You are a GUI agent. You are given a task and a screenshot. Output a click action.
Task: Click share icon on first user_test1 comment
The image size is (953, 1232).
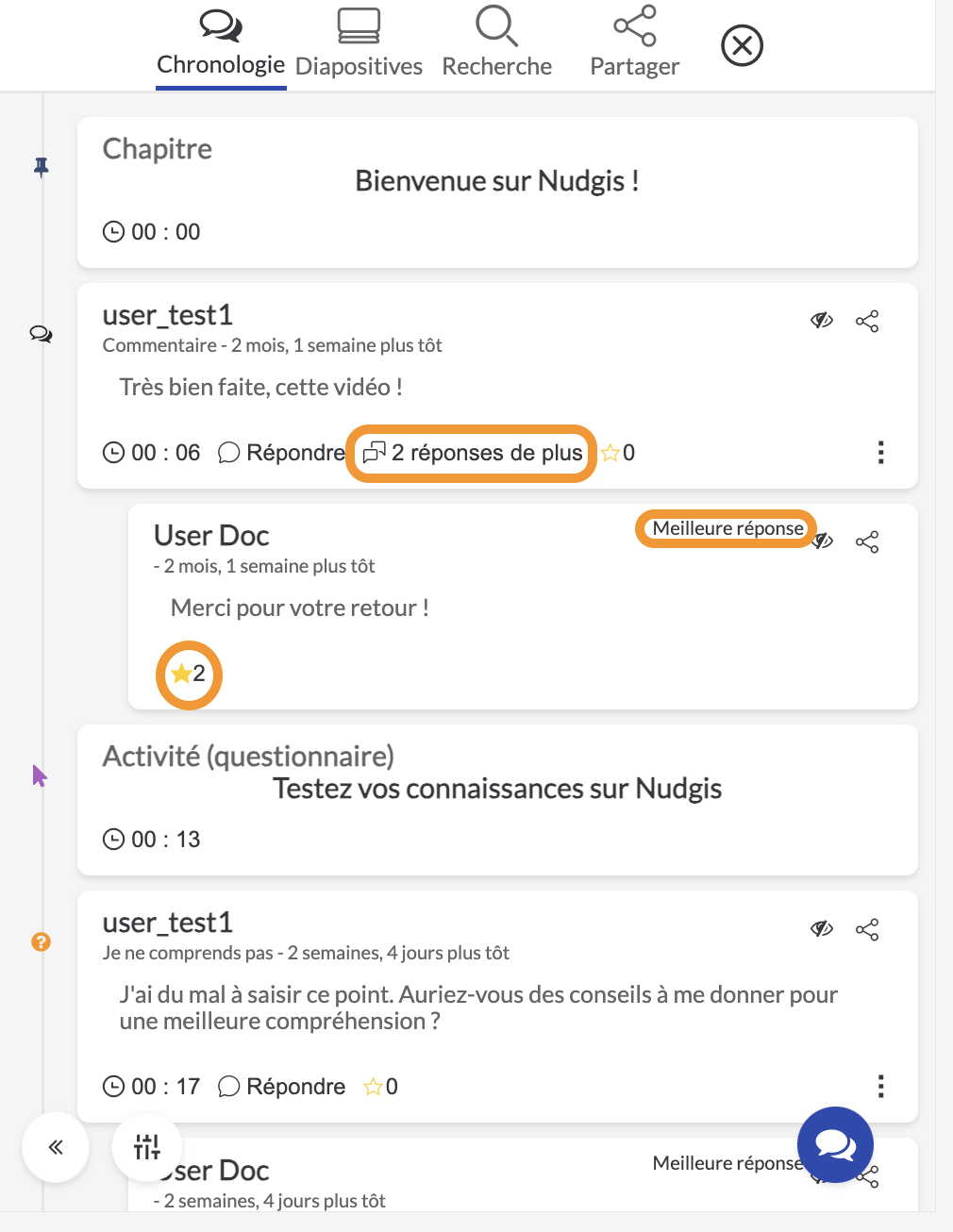(867, 321)
